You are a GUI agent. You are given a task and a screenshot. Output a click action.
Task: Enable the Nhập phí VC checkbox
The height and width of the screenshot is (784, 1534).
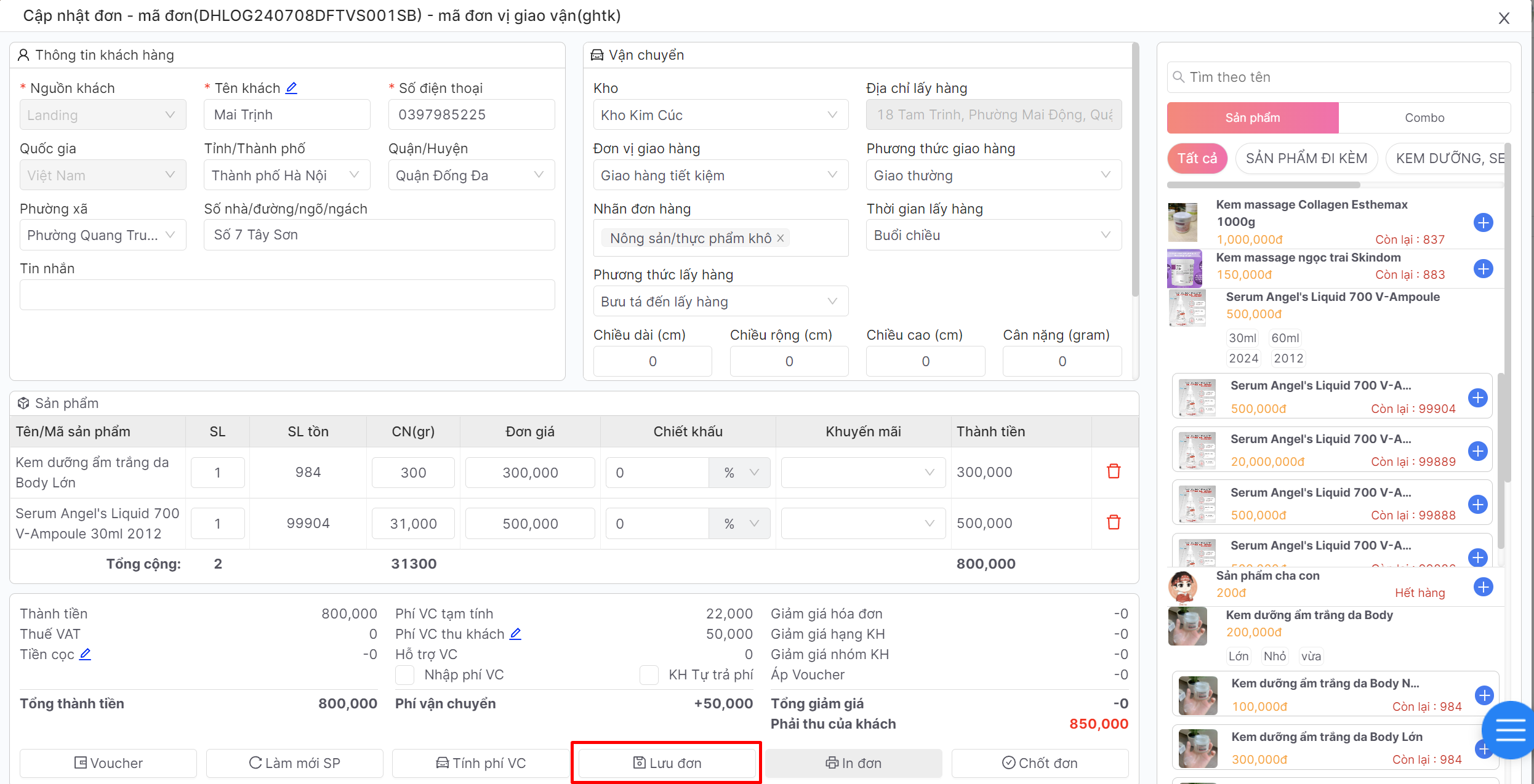[x=404, y=675]
